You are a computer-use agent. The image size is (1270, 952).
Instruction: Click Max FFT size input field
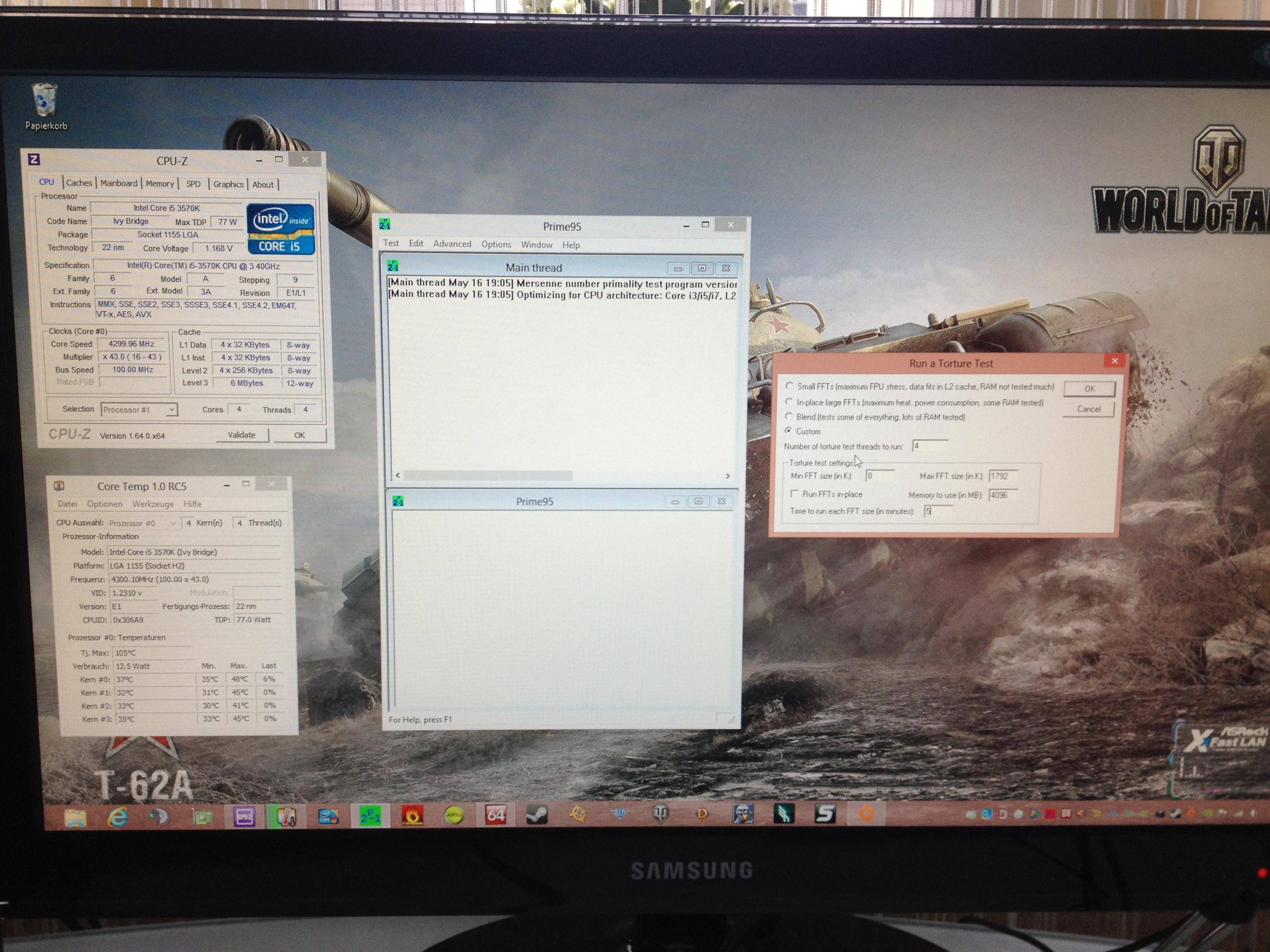point(1003,476)
